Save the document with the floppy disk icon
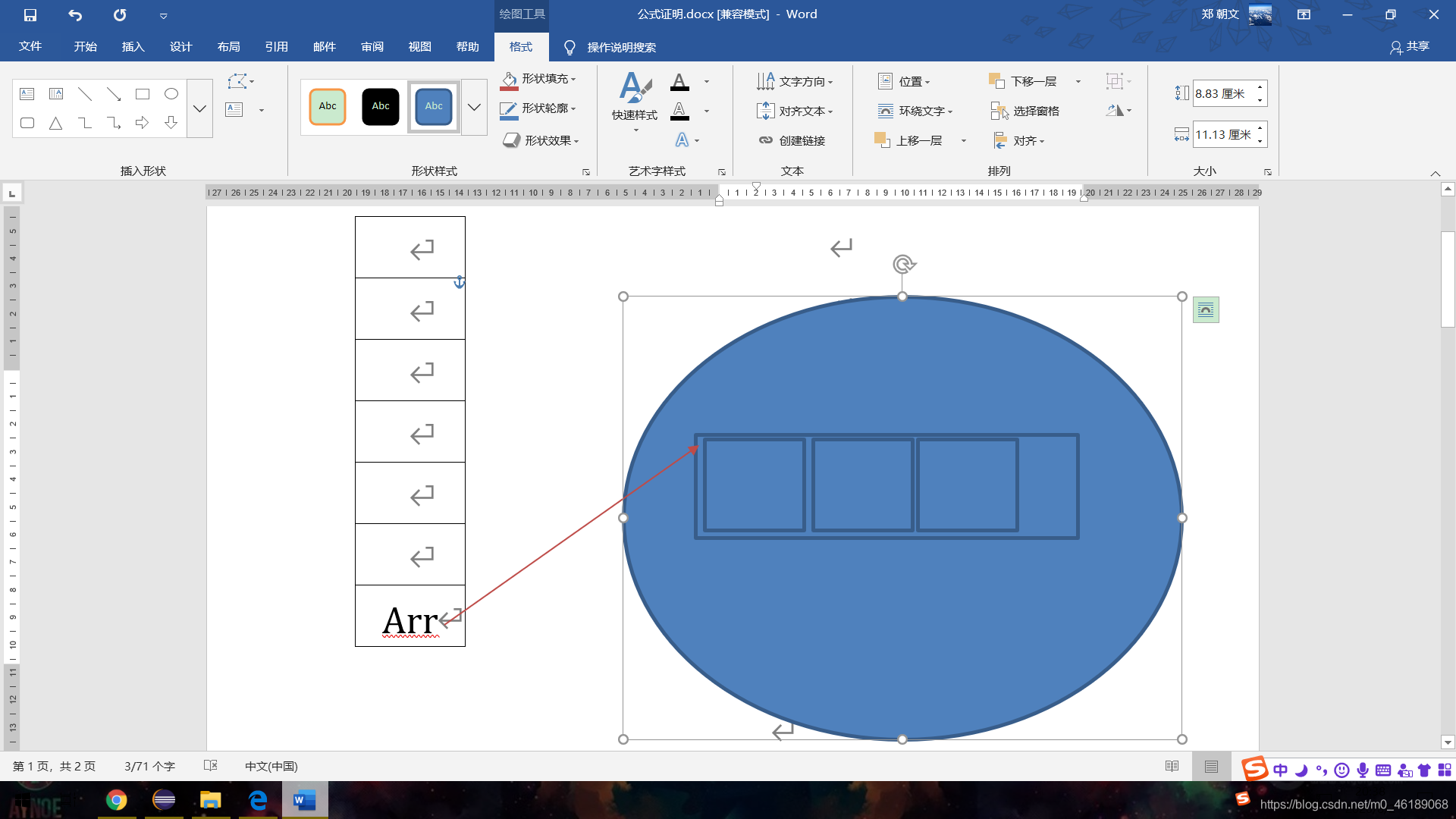This screenshot has width=1456, height=819. pyautogui.click(x=30, y=14)
